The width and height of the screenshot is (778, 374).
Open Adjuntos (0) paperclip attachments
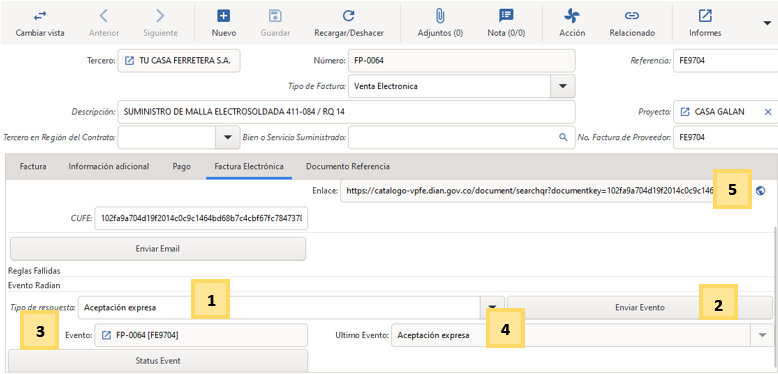point(440,16)
